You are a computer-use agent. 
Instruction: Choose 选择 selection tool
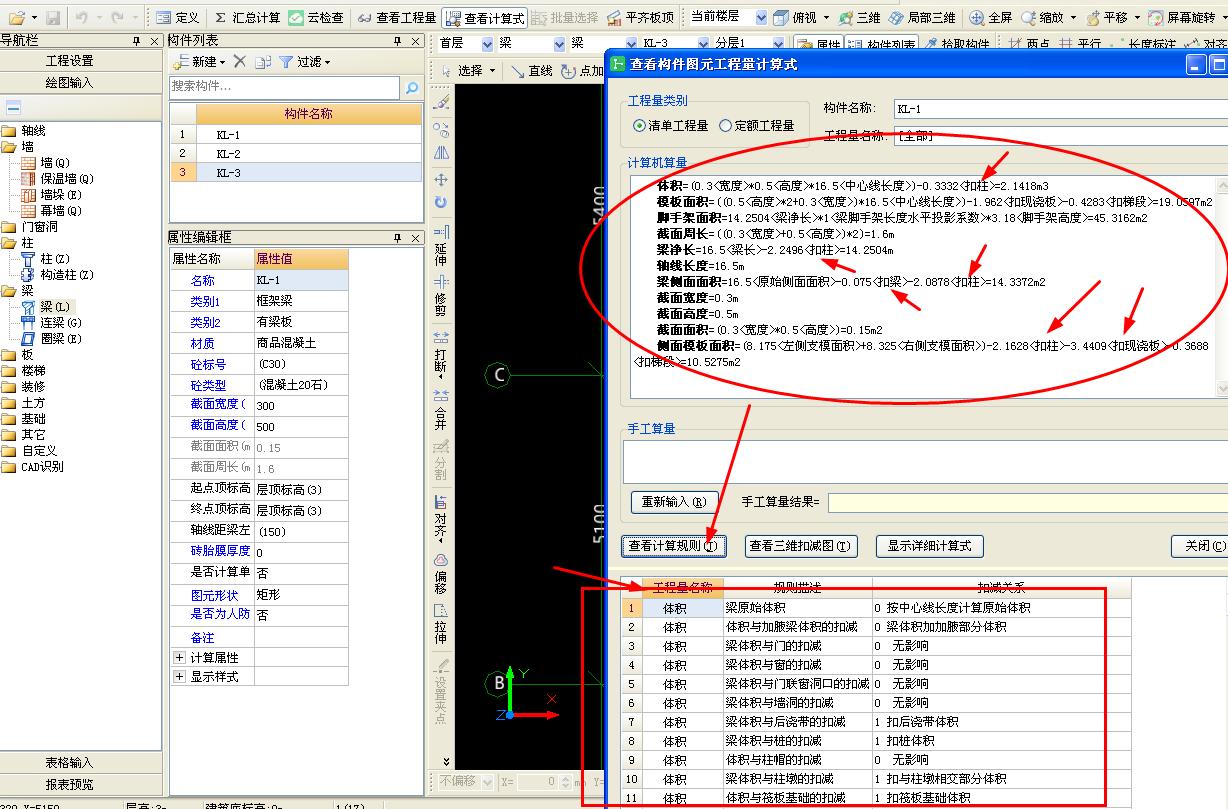click(x=469, y=71)
